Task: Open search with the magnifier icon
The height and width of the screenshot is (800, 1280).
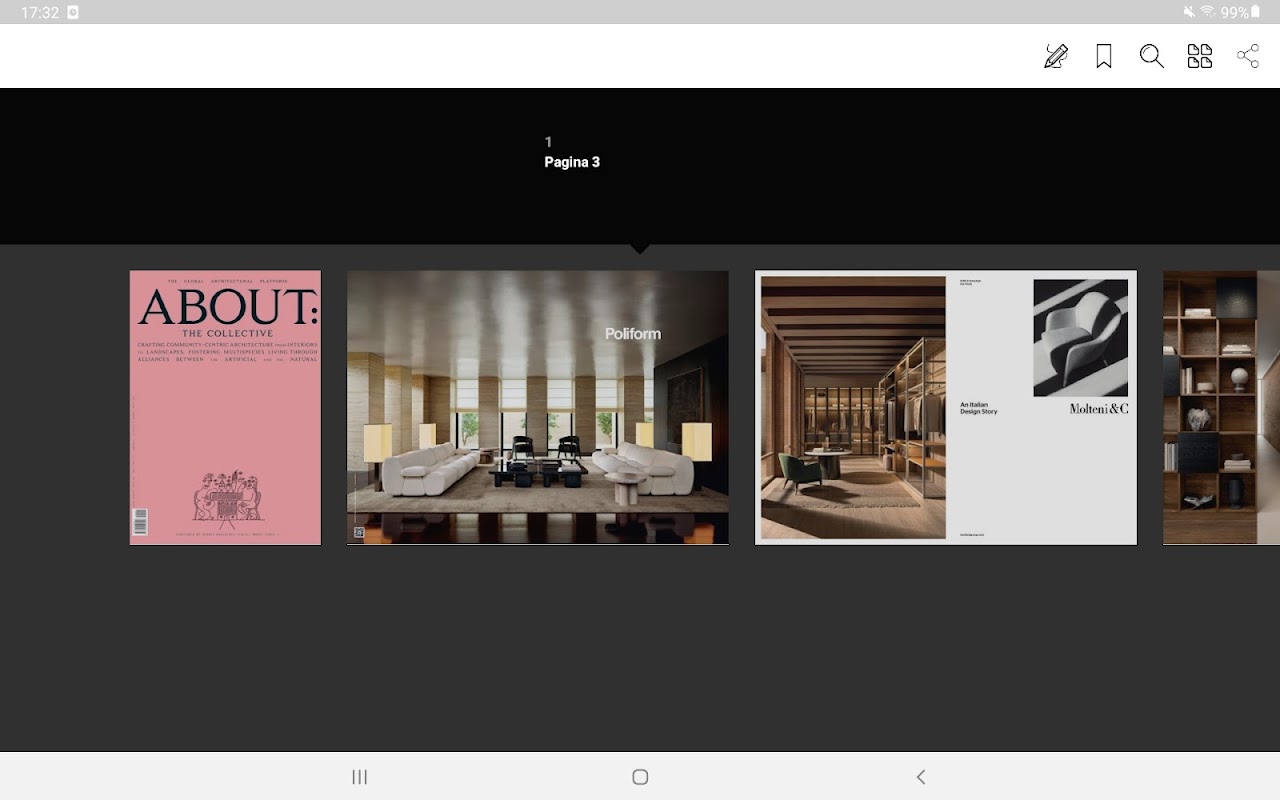Action: (1152, 56)
